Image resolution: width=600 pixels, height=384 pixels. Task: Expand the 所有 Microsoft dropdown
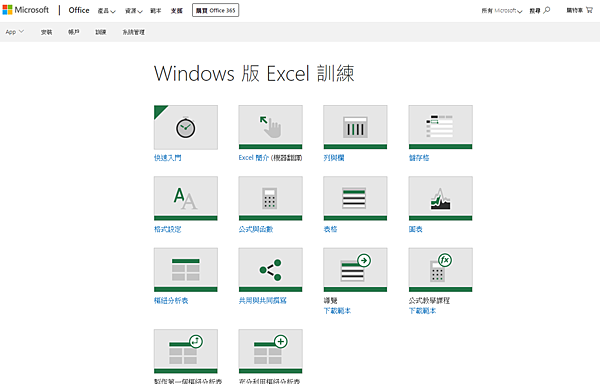[x=502, y=11]
